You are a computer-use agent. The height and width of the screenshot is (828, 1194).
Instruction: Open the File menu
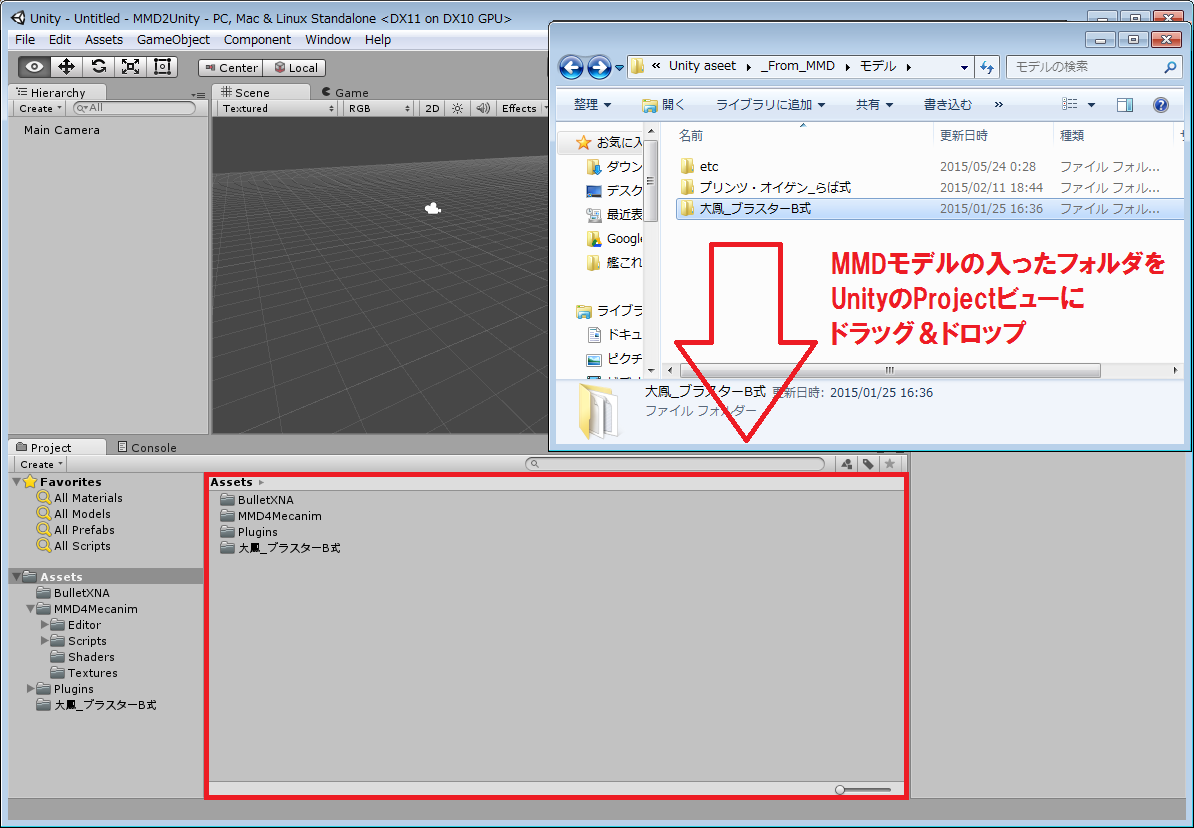25,40
